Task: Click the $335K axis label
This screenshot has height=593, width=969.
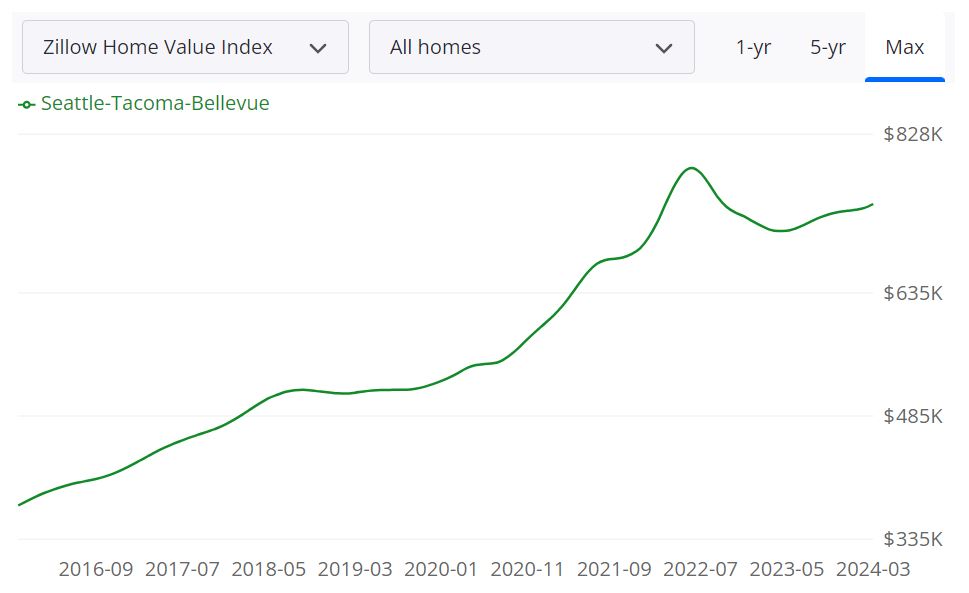Action: pos(913,539)
